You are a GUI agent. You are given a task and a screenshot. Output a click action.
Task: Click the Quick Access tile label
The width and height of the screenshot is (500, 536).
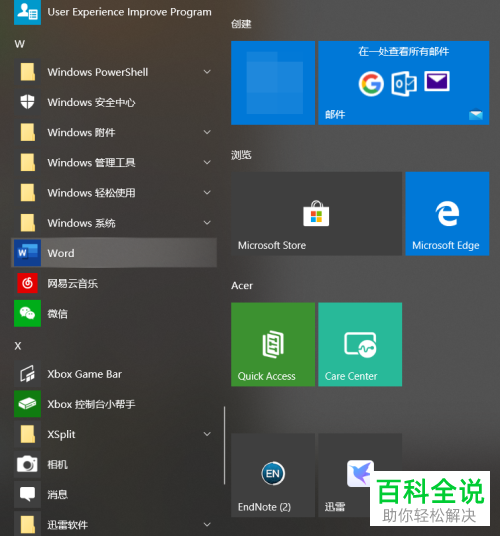(x=267, y=376)
